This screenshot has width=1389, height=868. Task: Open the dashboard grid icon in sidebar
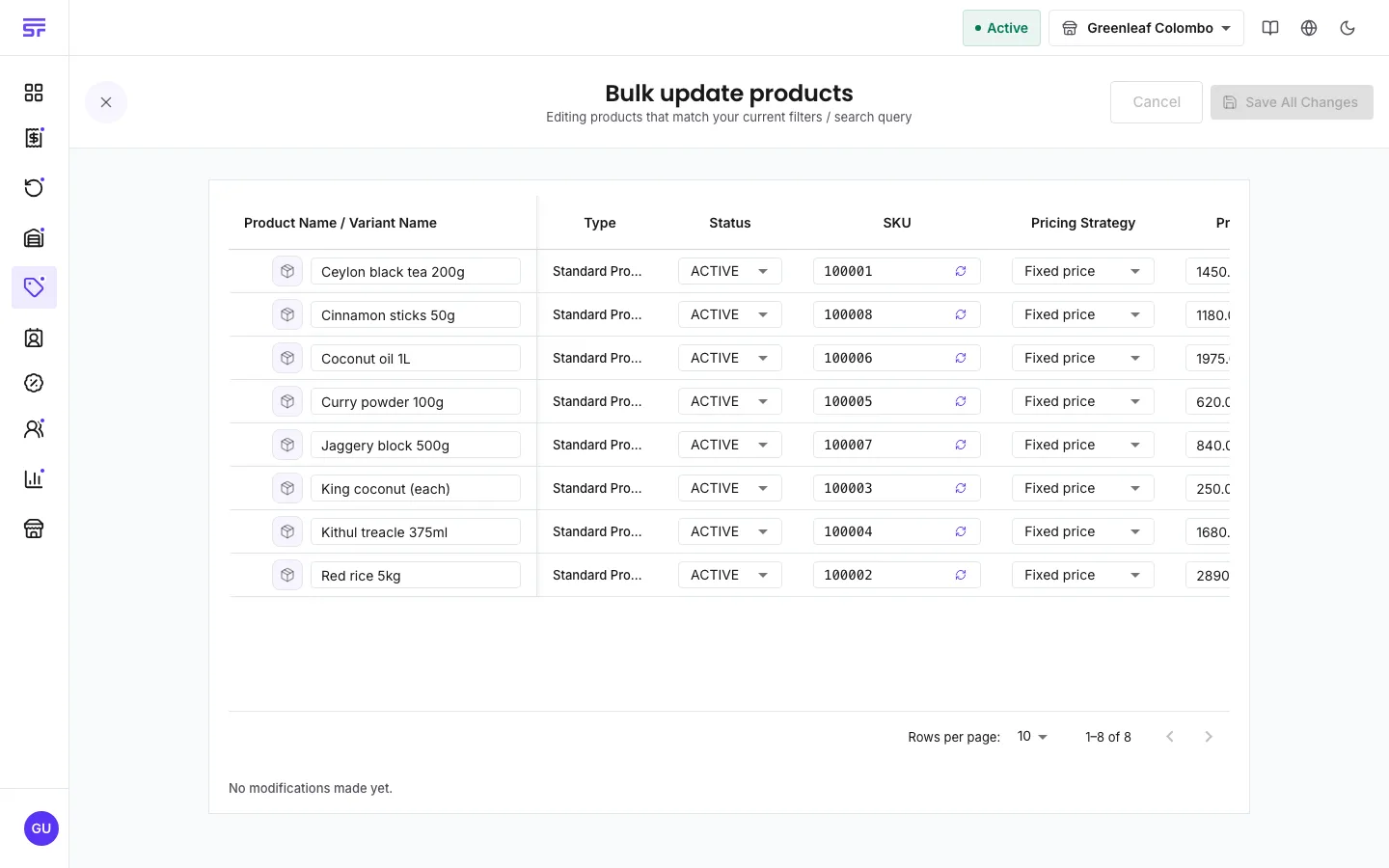click(x=34, y=93)
